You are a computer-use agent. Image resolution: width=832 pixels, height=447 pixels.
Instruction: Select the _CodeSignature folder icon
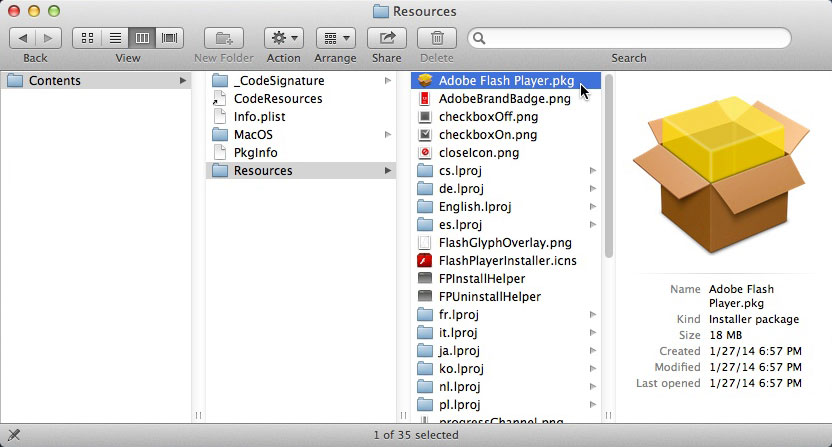[220, 81]
